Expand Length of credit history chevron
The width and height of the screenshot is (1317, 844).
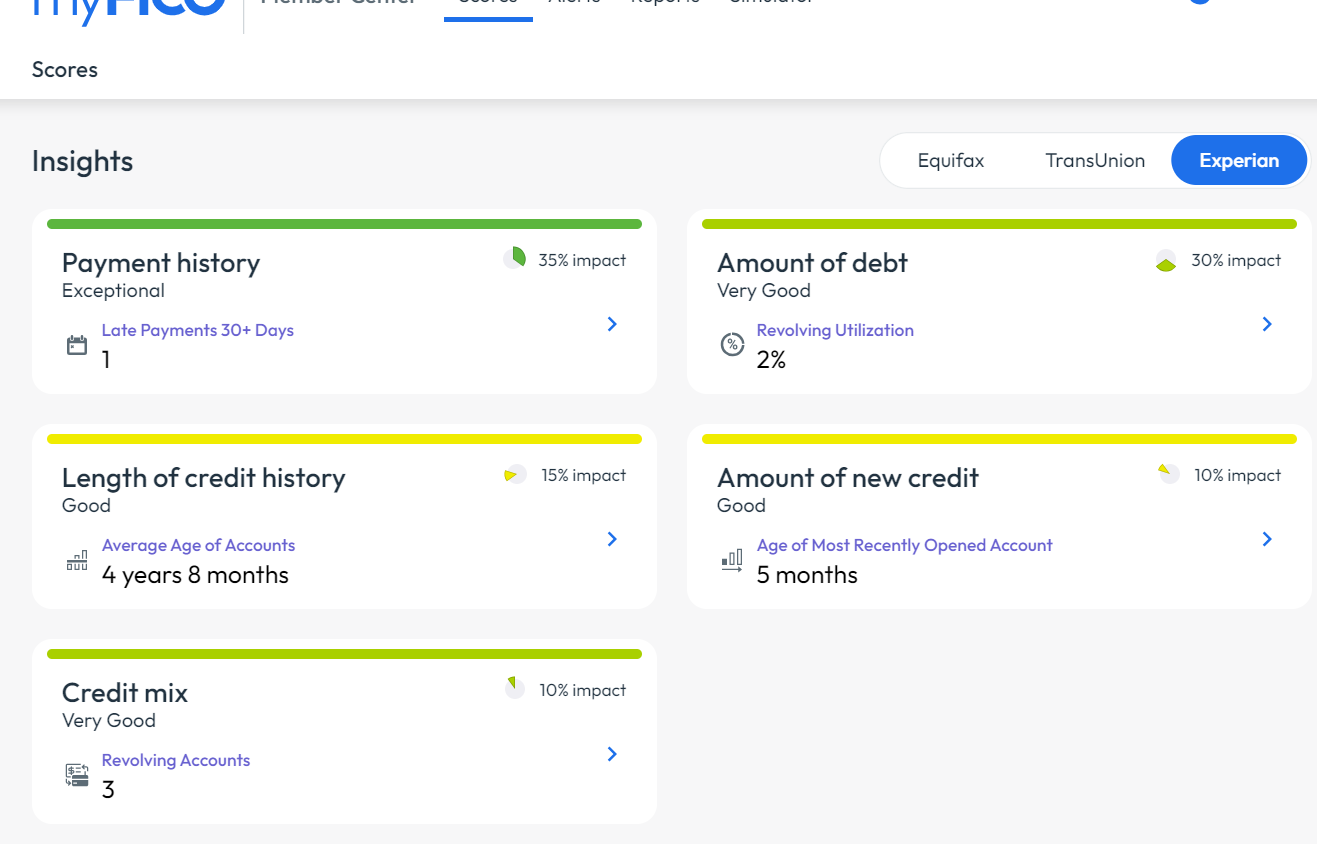612,539
